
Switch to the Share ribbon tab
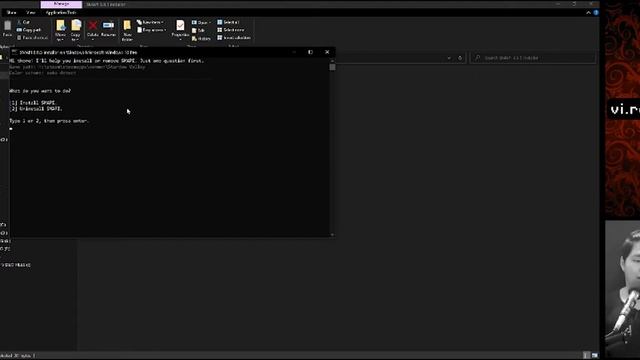[11, 13]
